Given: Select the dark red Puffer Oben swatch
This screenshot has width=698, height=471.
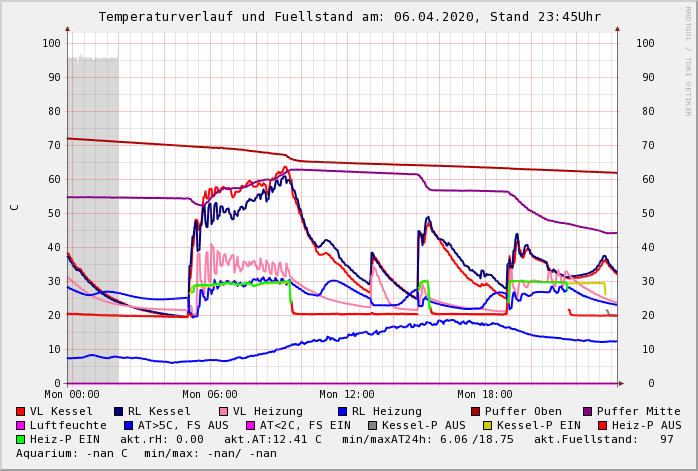Looking at the screenshot, I should (476, 411).
